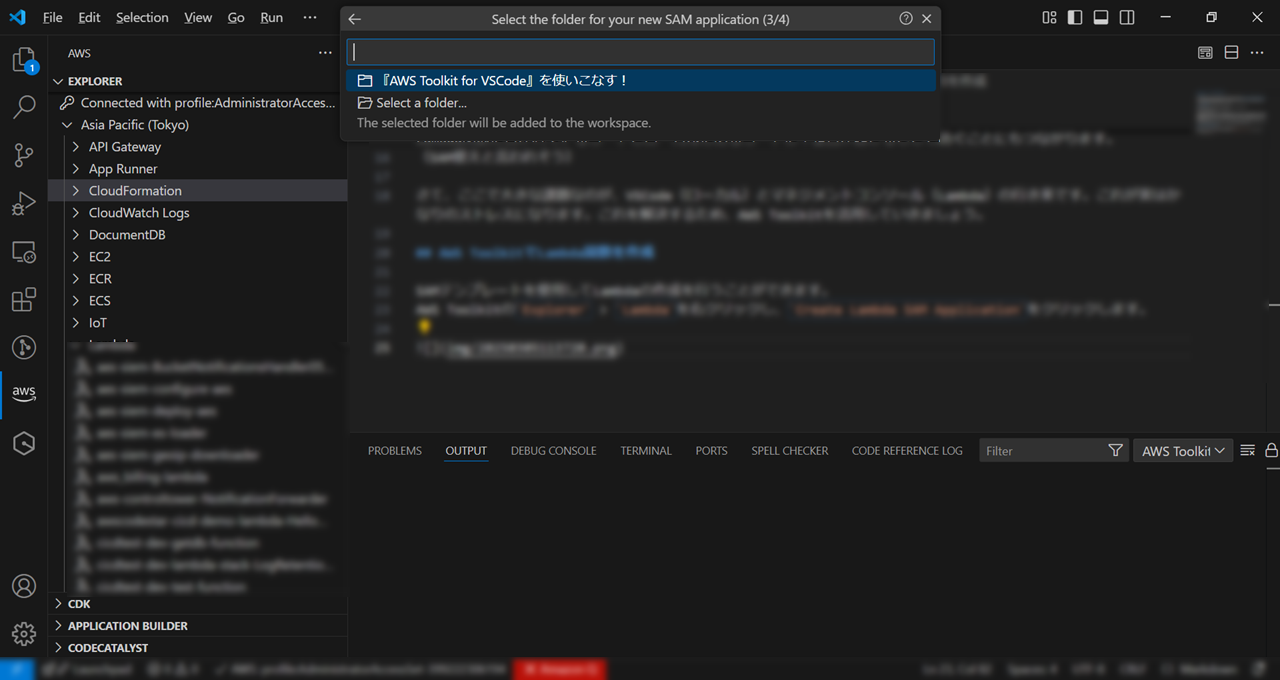
Task: Click the back arrow in the SAM dialog
Action: tap(354, 17)
